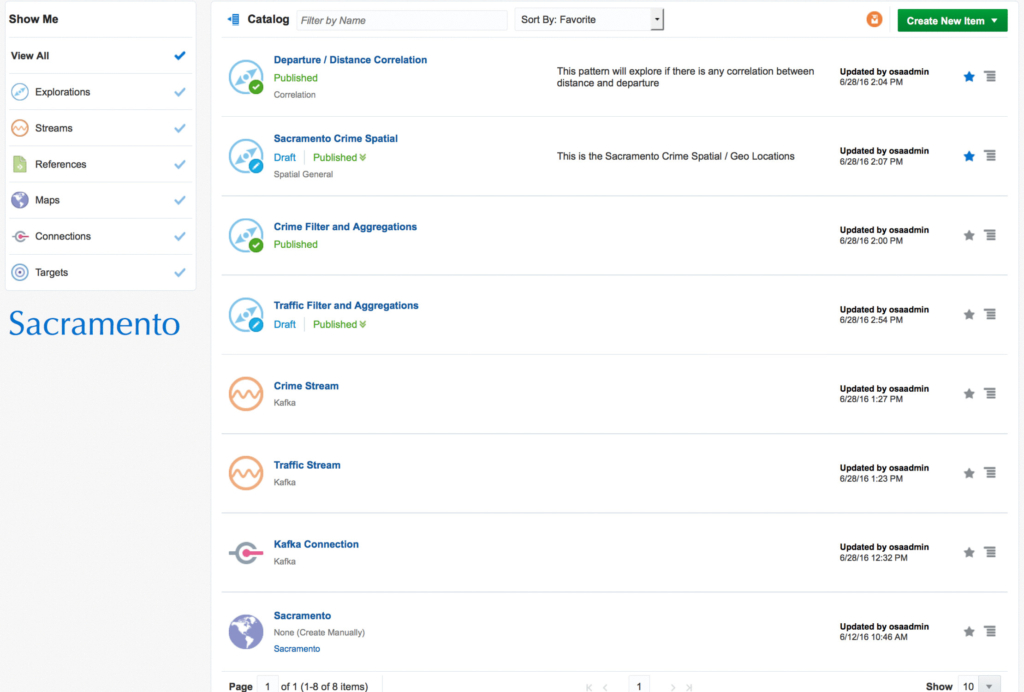Click Maps globe icon in sidebar
The height and width of the screenshot is (692, 1024).
20,200
